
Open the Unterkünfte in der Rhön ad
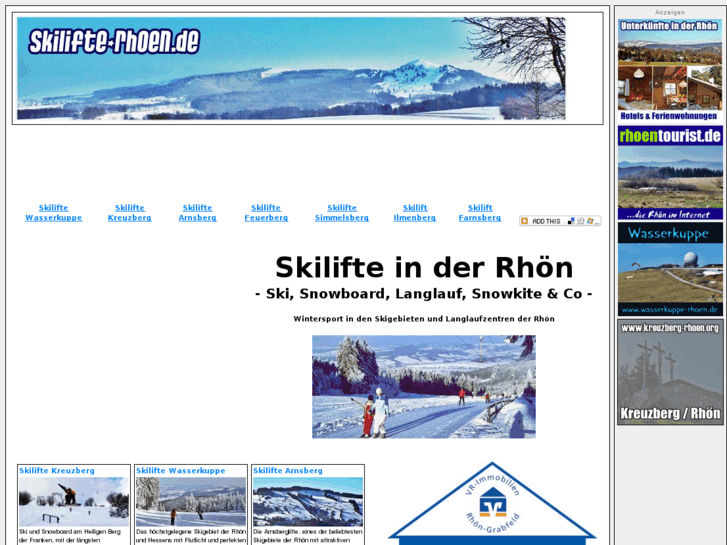click(x=670, y=71)
